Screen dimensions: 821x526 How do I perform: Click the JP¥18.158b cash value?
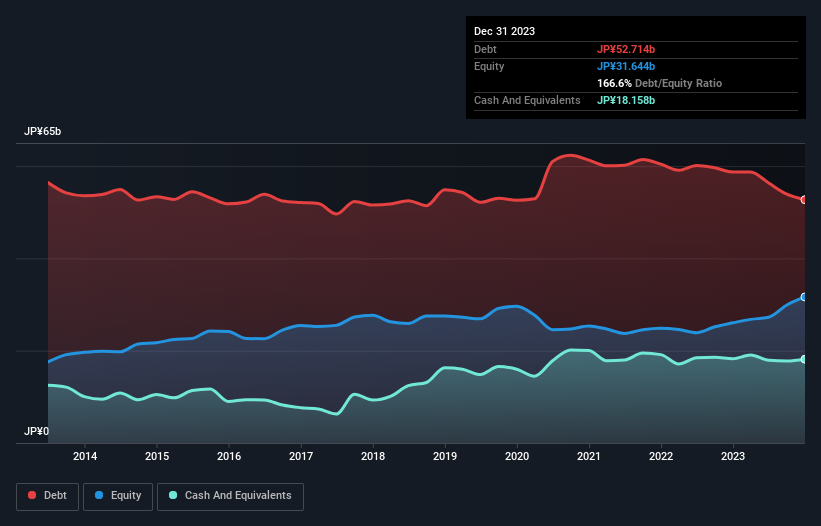pos(626,100)
